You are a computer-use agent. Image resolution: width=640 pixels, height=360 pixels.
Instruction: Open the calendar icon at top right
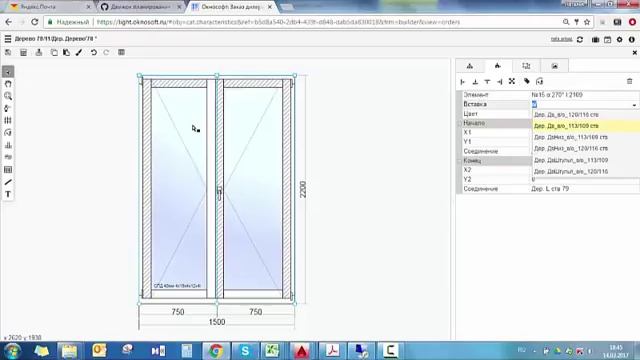tap(608, 40)
